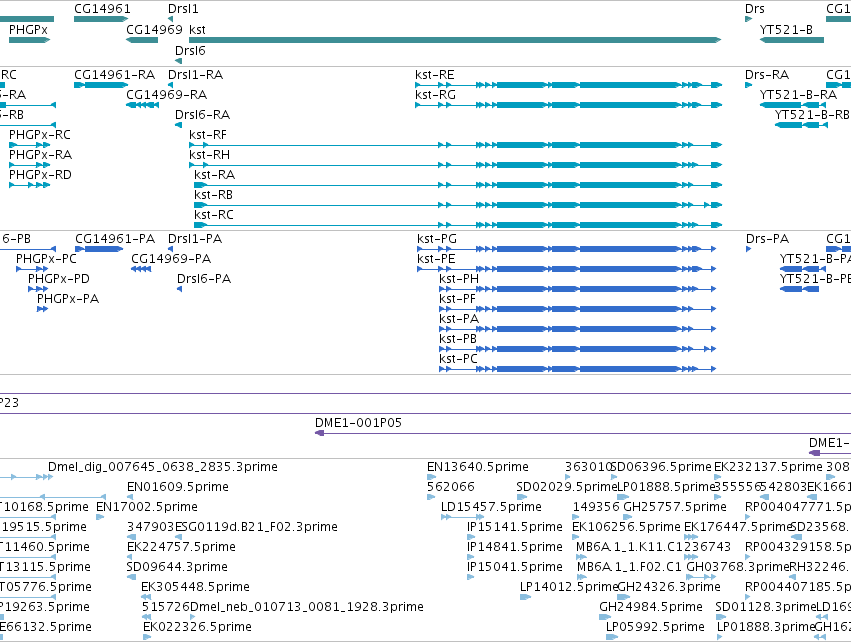851x642 pixels.
Task: Select the Drsl1-PA protein label
Action: coord(195,239)
